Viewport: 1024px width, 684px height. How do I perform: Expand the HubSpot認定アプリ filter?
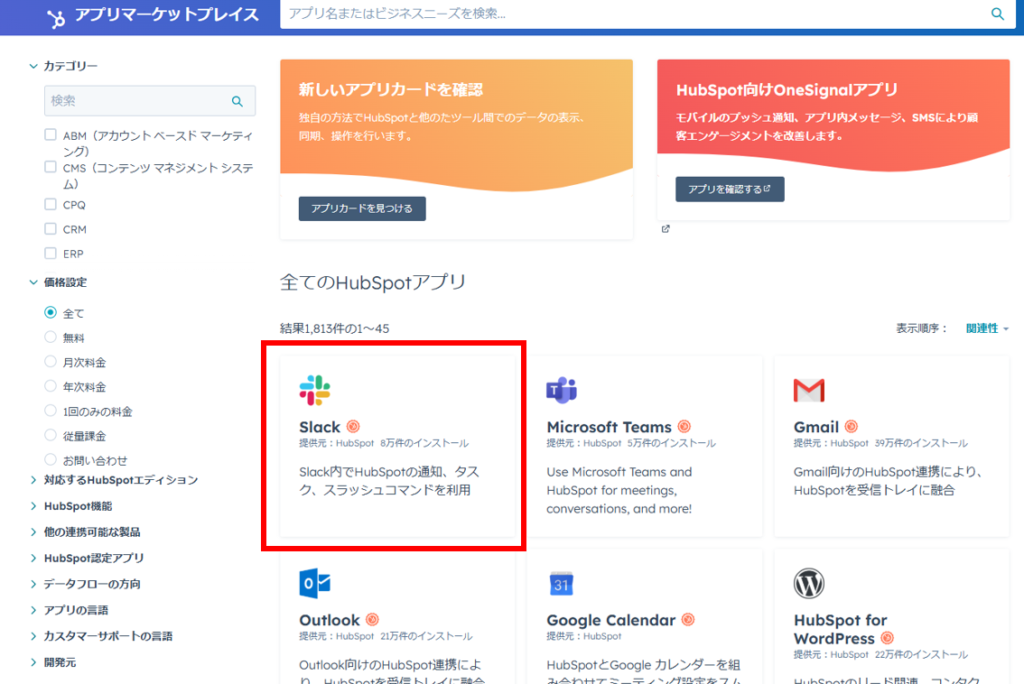(87, 558)
